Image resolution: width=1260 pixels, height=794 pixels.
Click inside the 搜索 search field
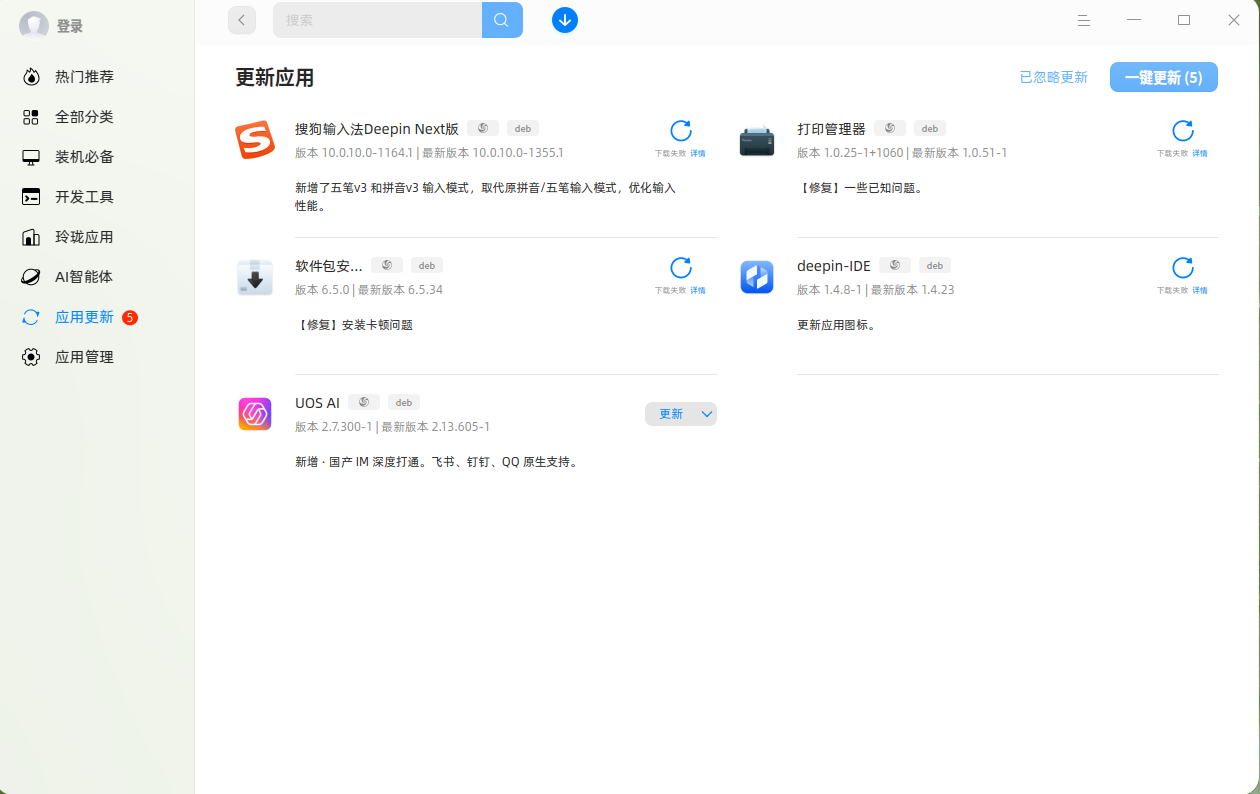click(x=380, y=20)
